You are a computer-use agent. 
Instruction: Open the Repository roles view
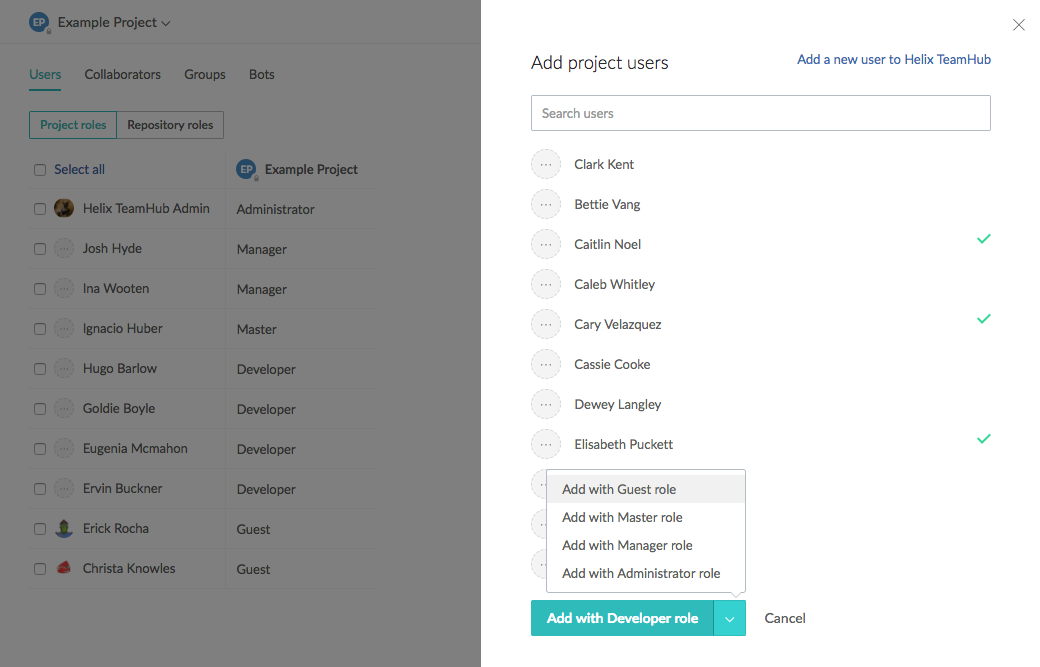[170, 125]
